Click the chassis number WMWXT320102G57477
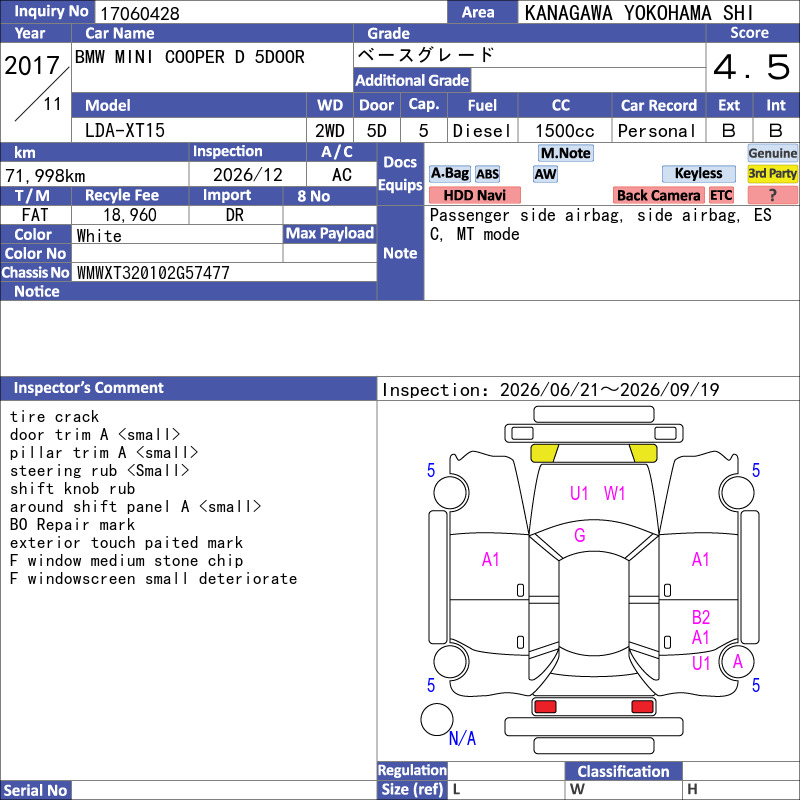Screen dimensions: 800x800 153,273
